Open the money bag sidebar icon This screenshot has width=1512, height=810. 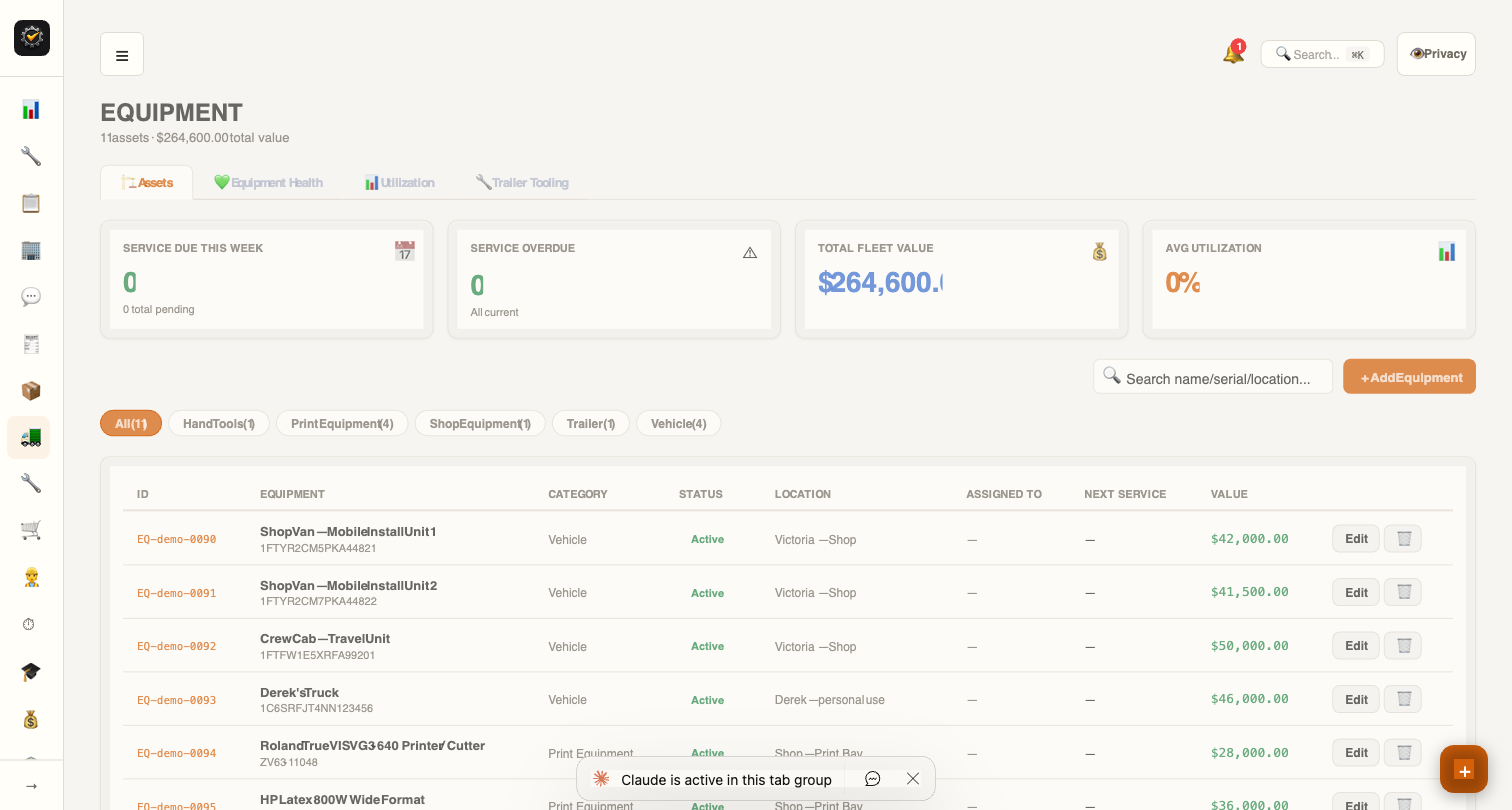point(31,719)
